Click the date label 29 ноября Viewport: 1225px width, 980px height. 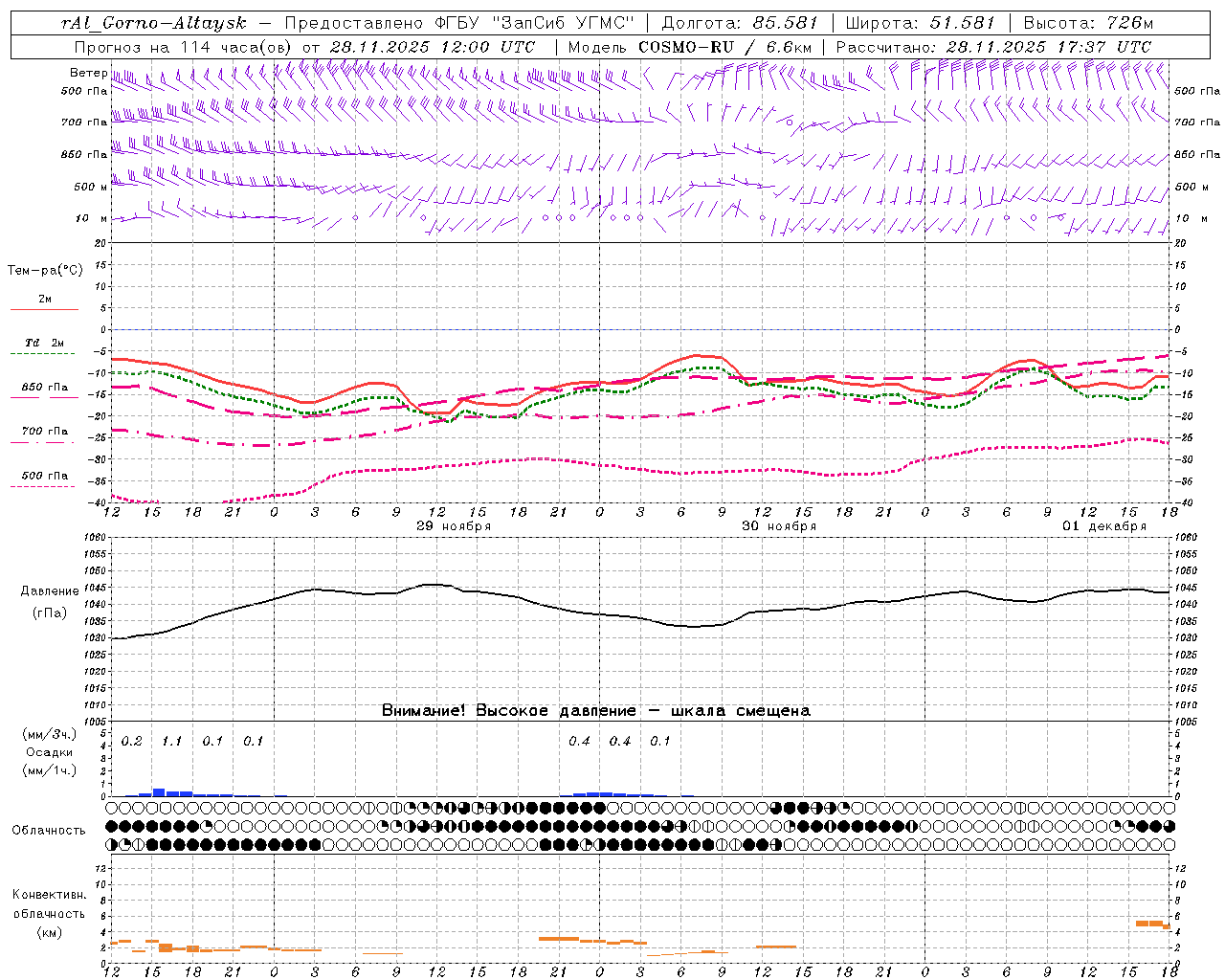(454, 526)
